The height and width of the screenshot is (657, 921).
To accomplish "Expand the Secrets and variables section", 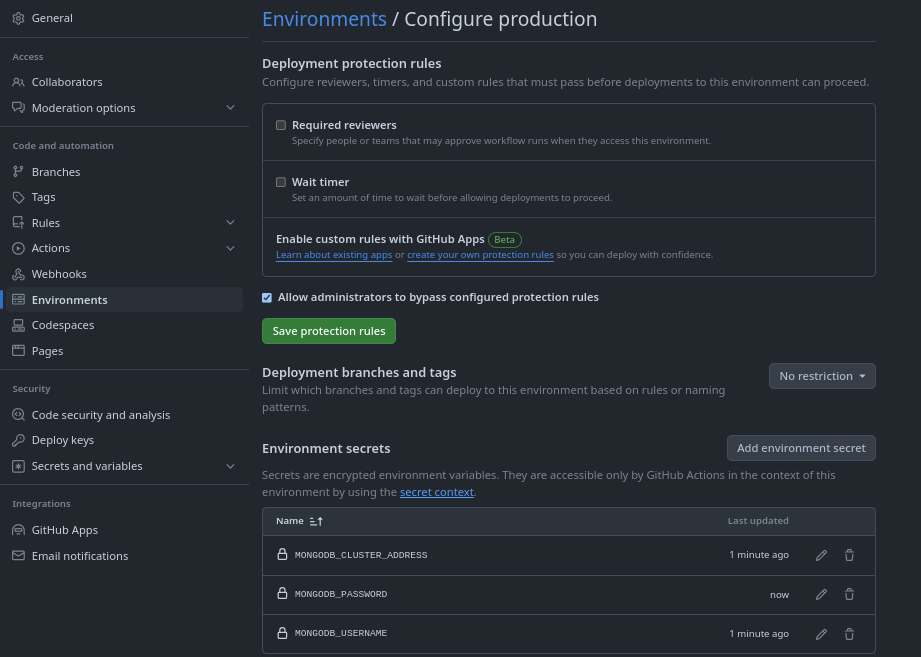I will [230, 466].
